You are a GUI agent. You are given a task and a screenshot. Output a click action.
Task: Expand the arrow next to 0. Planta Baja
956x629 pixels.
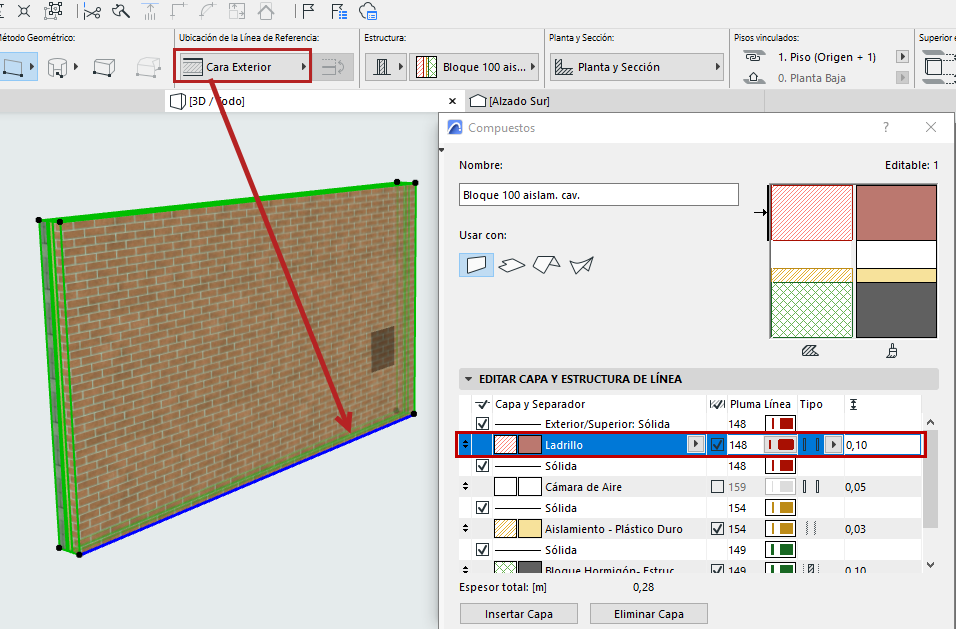point(902,77)
